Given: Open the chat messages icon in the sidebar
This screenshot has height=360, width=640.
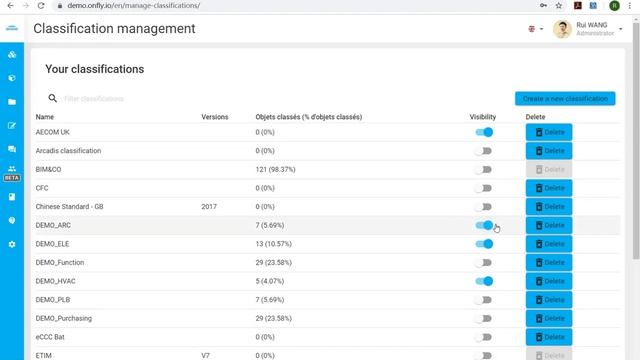Looking at the screenshot, I should coord(12,149).
